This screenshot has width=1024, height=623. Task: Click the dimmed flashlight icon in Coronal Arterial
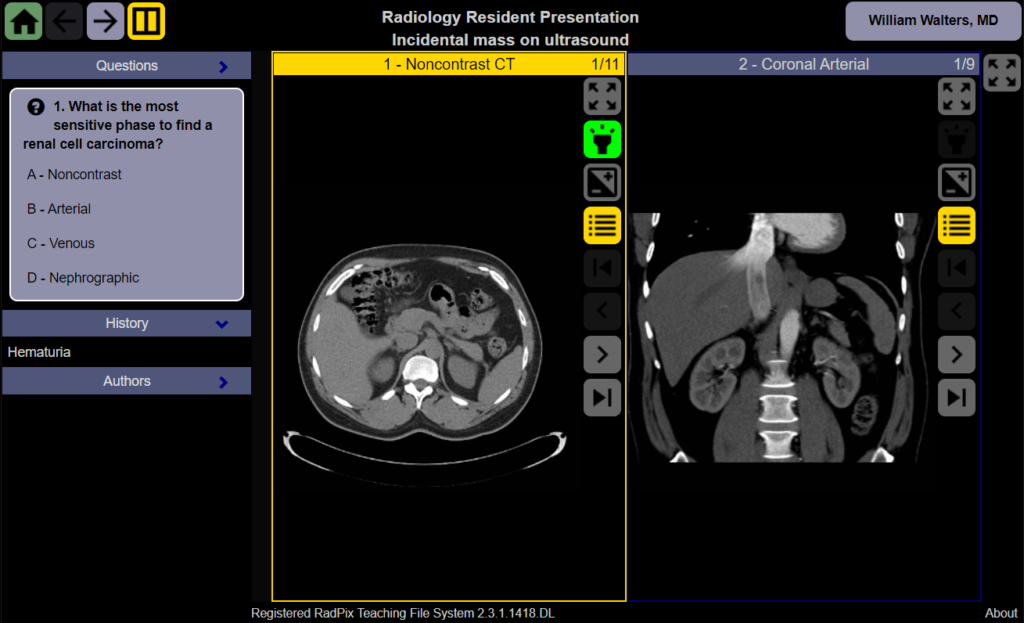tap(957, 139)
